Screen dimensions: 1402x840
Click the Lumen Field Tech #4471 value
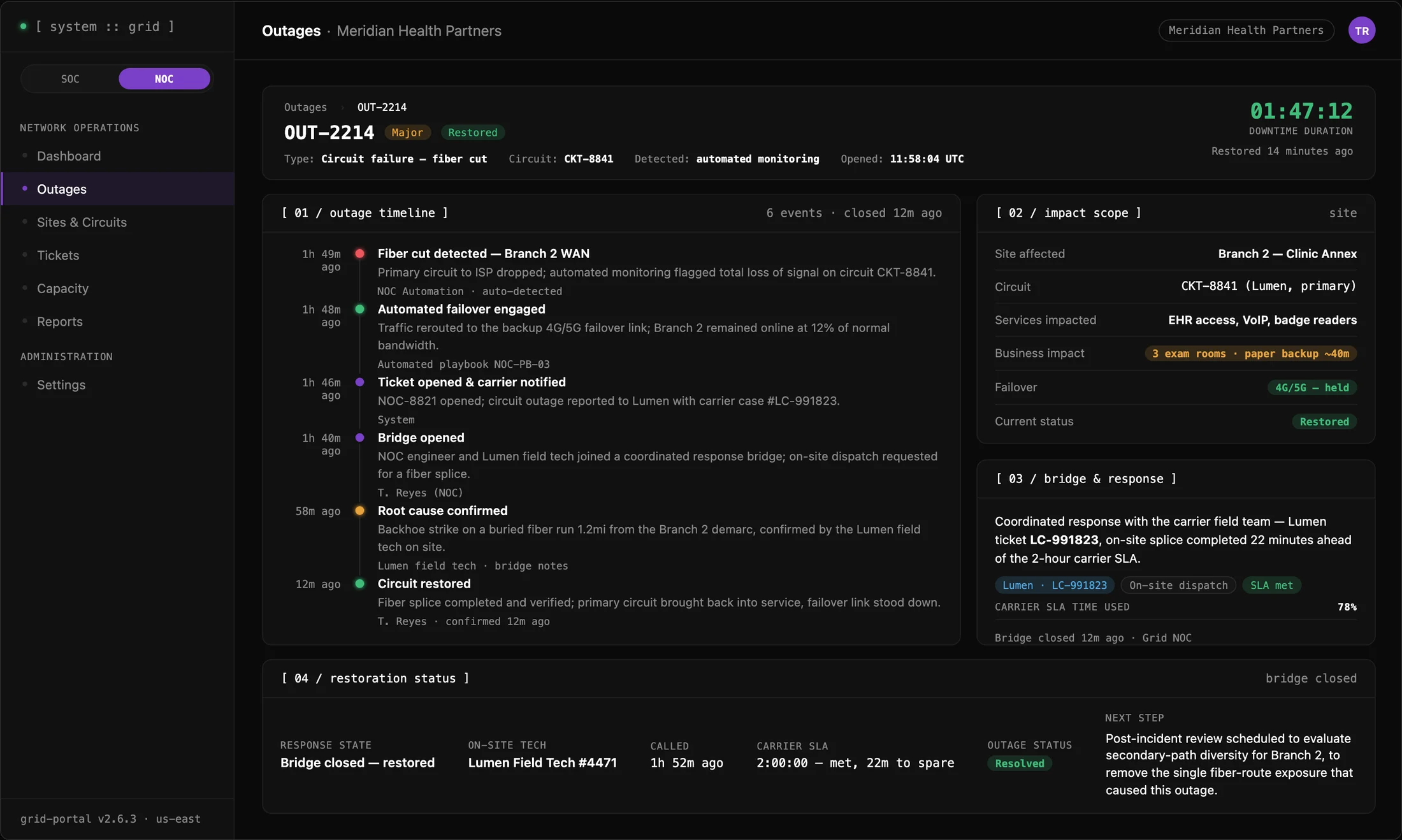pos(542,763)
